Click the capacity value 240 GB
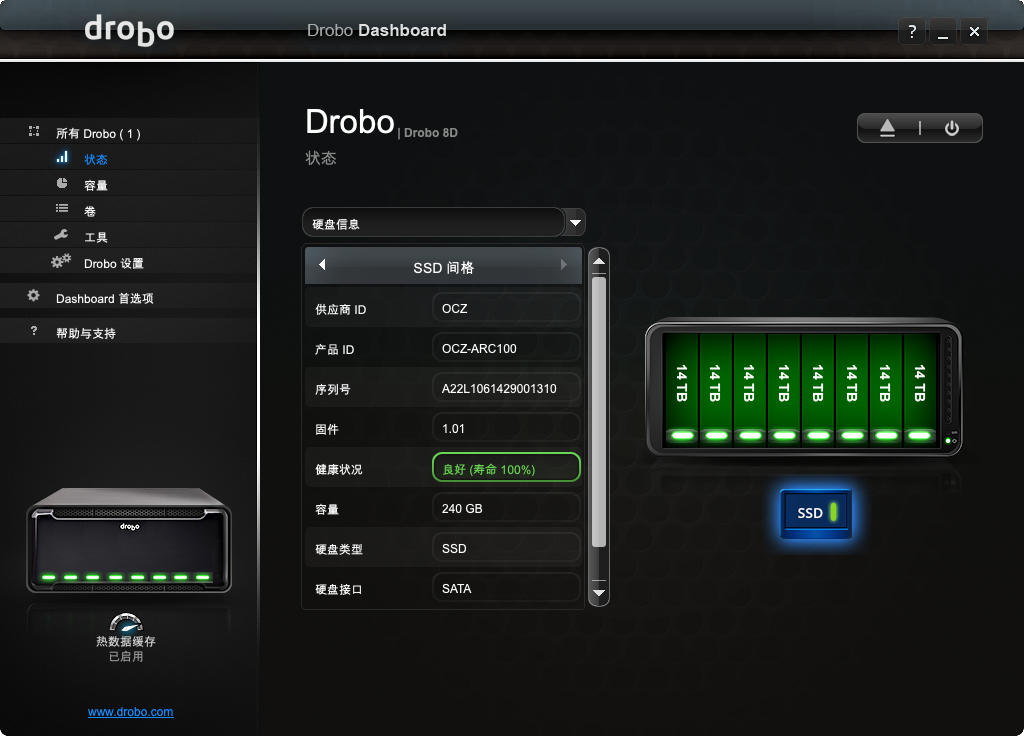 coord(506,509)
